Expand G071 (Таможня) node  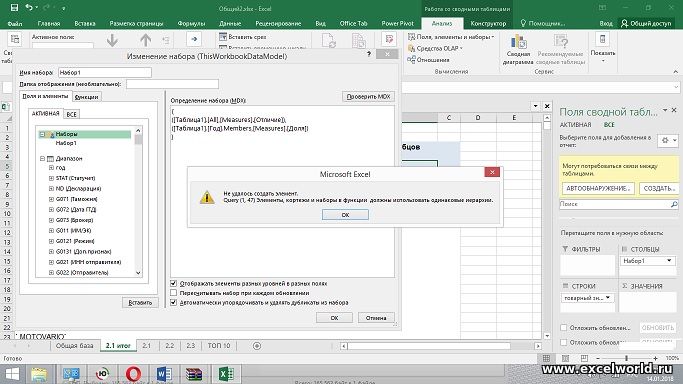point(51,199)
